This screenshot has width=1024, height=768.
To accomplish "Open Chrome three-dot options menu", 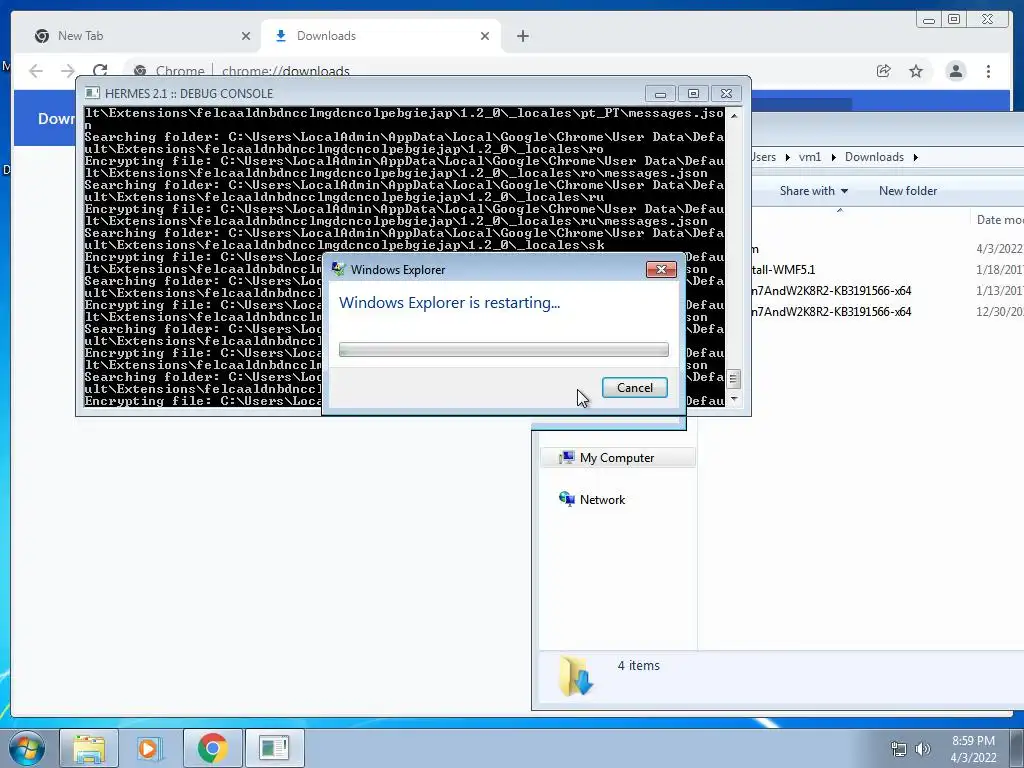I will [989, 71].
